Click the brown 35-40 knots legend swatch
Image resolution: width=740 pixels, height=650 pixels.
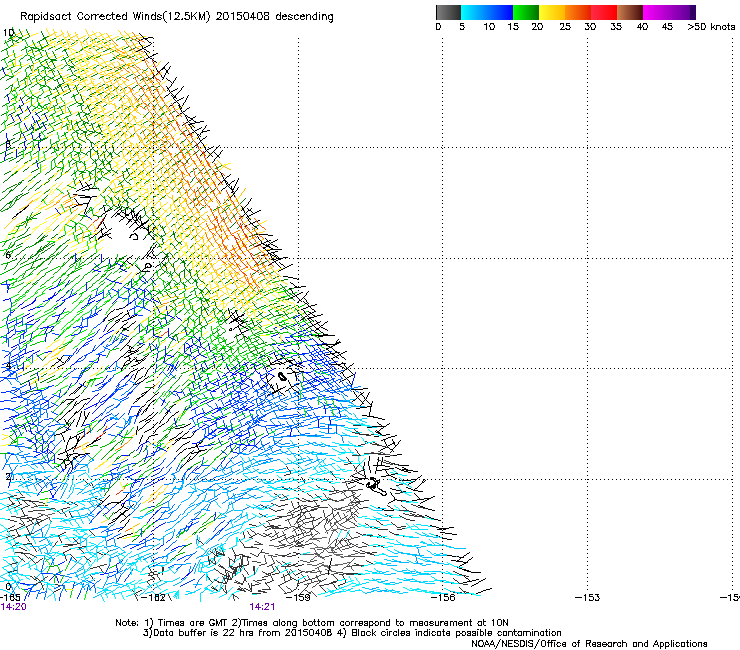click(630, 12)
